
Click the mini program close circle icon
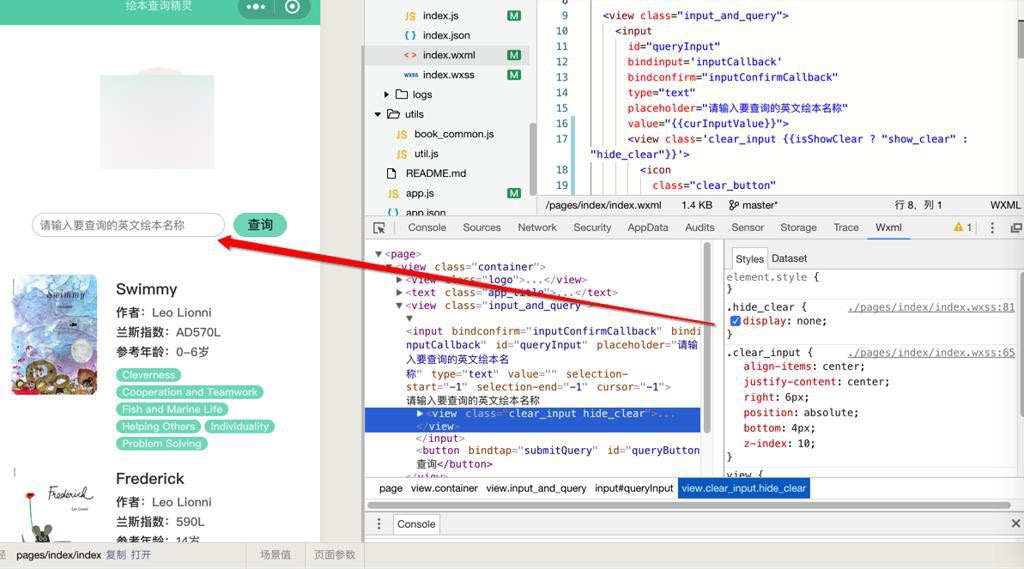tap(293, 7)
